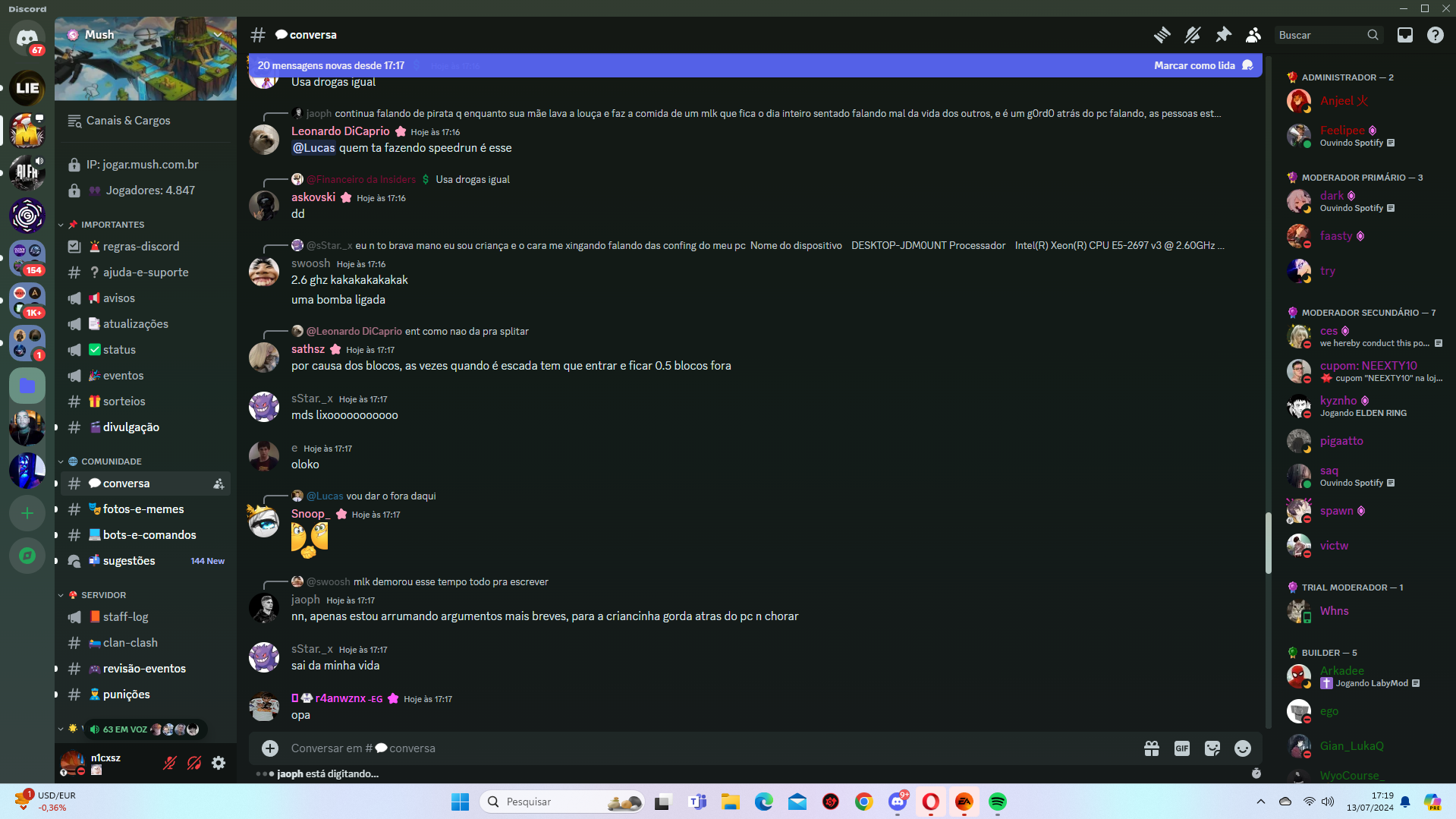Image resolution: width=1456 pixels, height=819 pixels.
Task: Open fotos-e-memes channel
Action: pyautogui.click(x=145, y=509)
